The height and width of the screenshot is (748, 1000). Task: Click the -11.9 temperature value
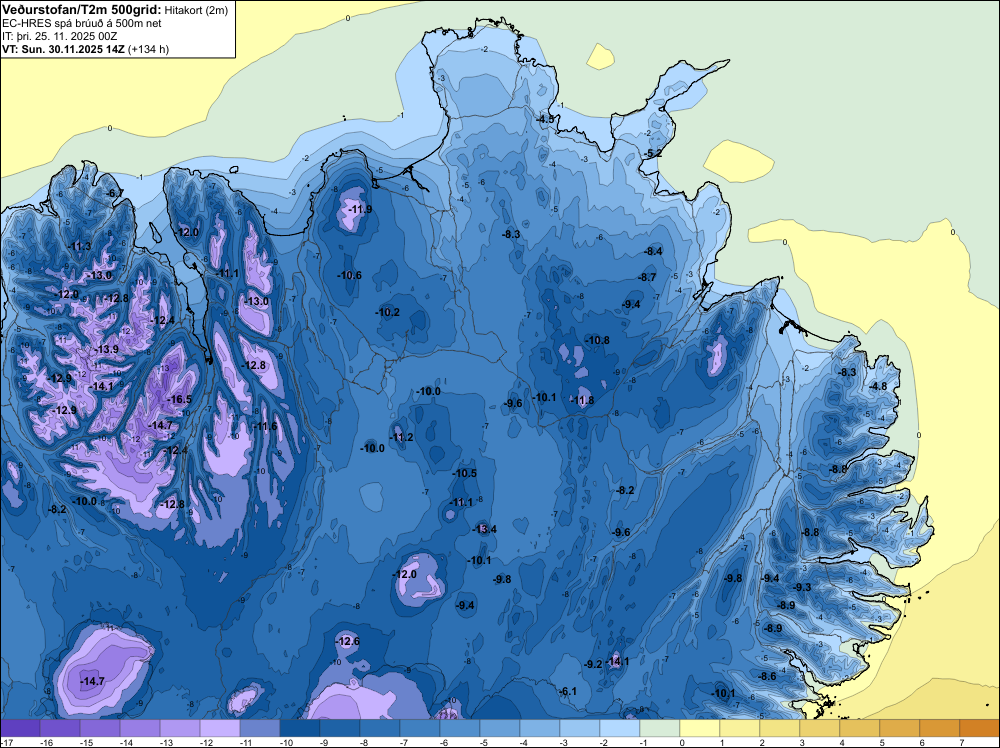[361, 209]
